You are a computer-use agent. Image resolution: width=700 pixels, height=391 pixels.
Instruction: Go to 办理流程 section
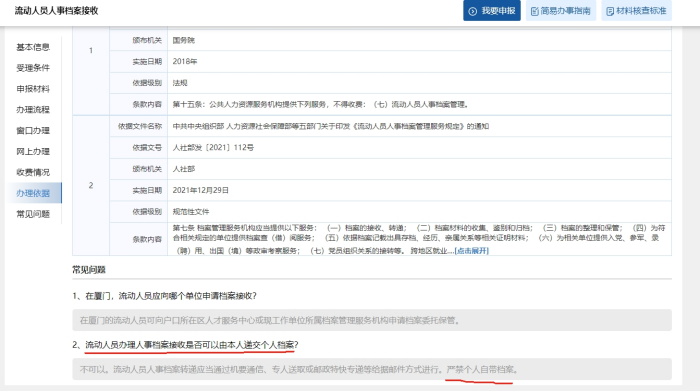click(33, 109)
